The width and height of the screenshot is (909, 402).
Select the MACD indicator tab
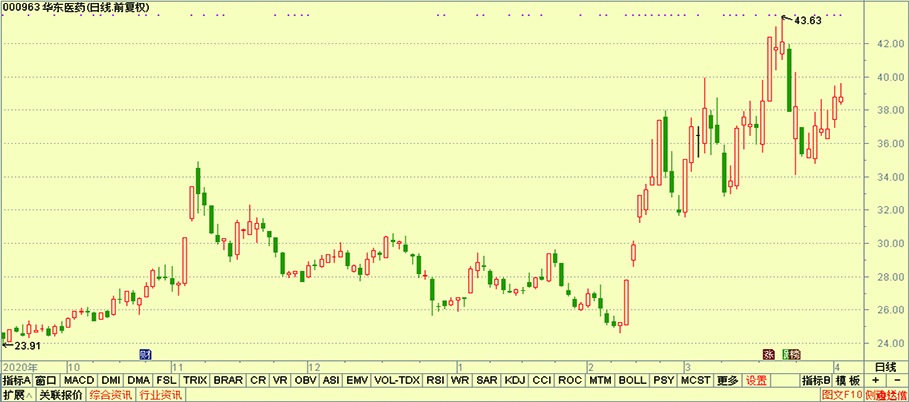78,381
